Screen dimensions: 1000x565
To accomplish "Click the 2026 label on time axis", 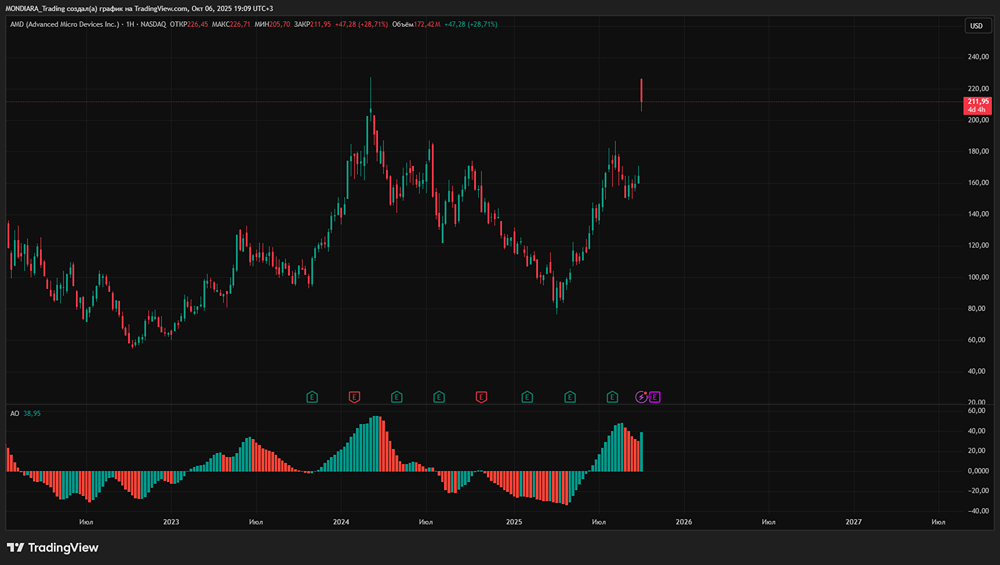I will click(x=684, y=522).
